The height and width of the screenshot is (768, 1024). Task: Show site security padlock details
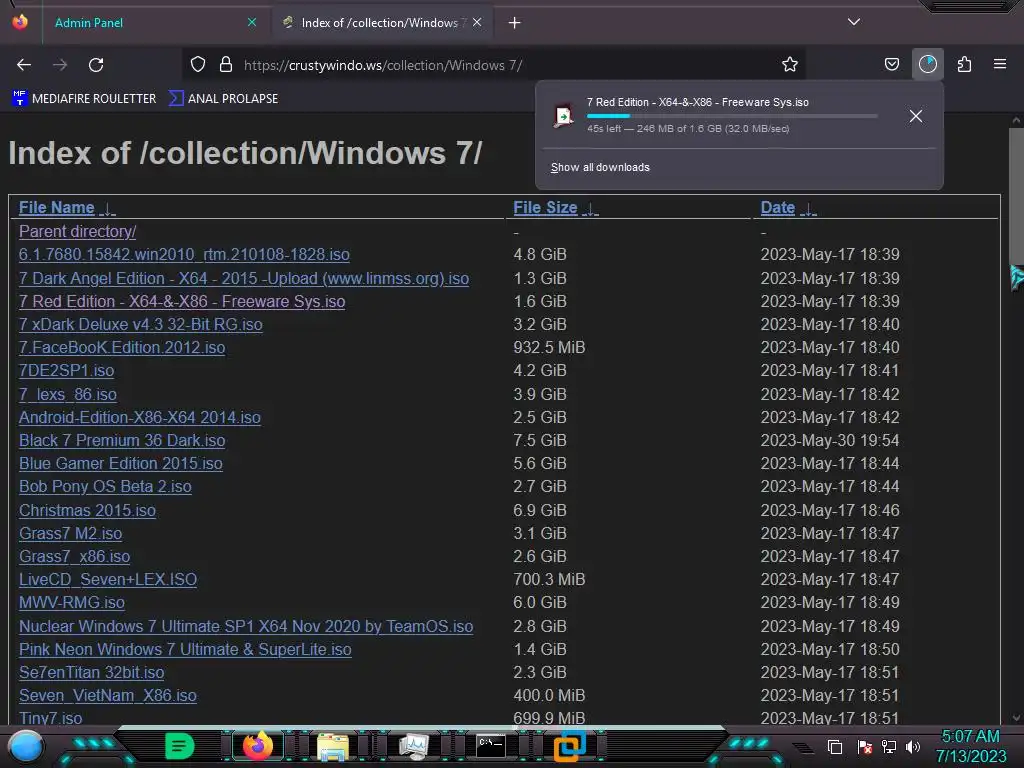click(226, 65)
